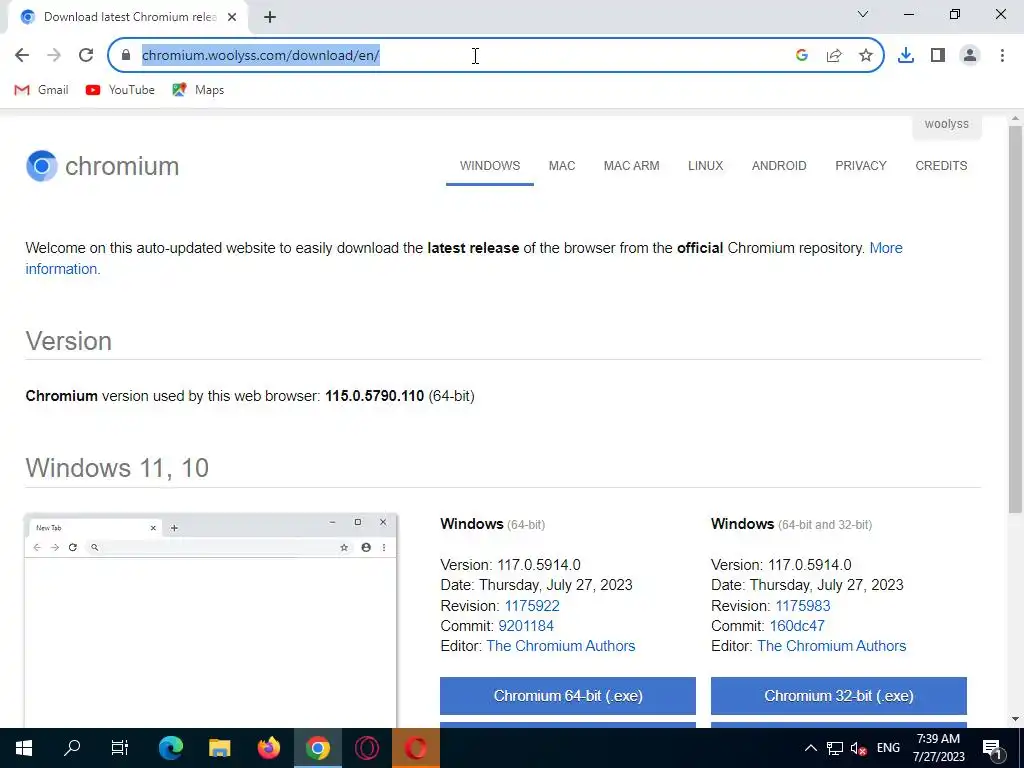1024x768 pixels.
Task: Open commit 9201184 link
Action: click(526, 626)
